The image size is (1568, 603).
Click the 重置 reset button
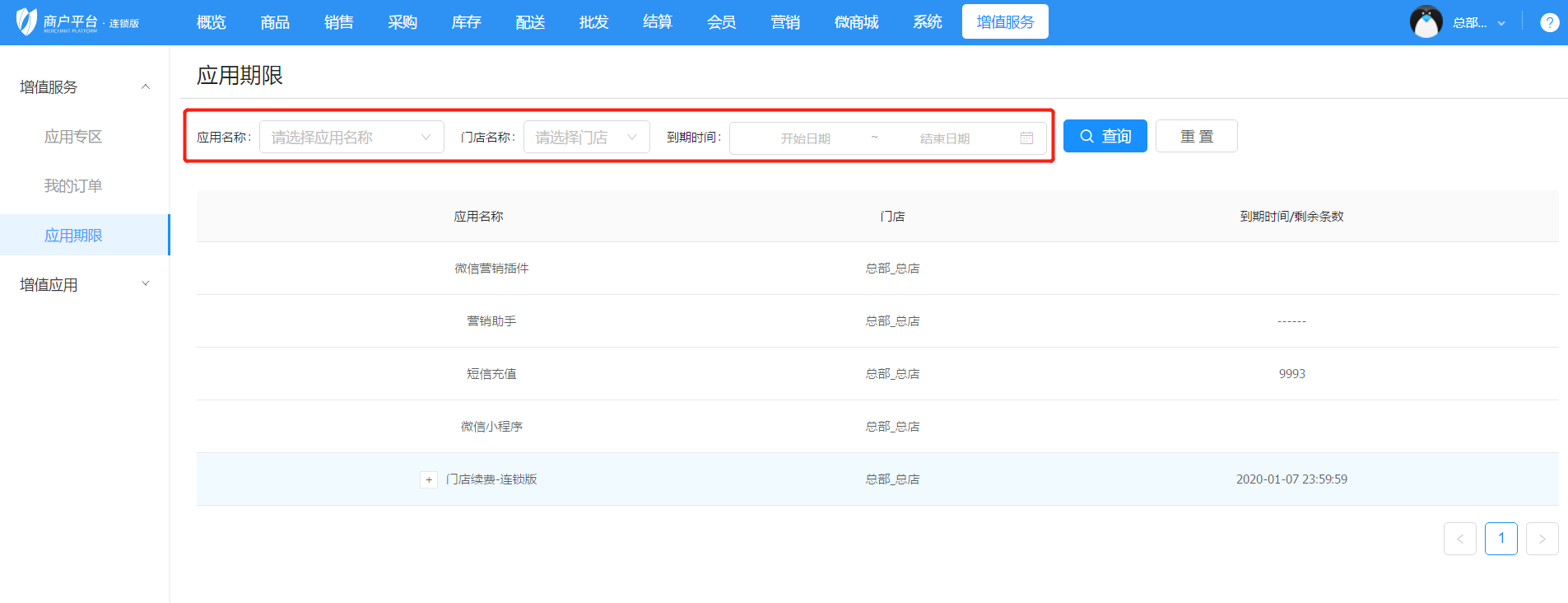coord(1196,136)
